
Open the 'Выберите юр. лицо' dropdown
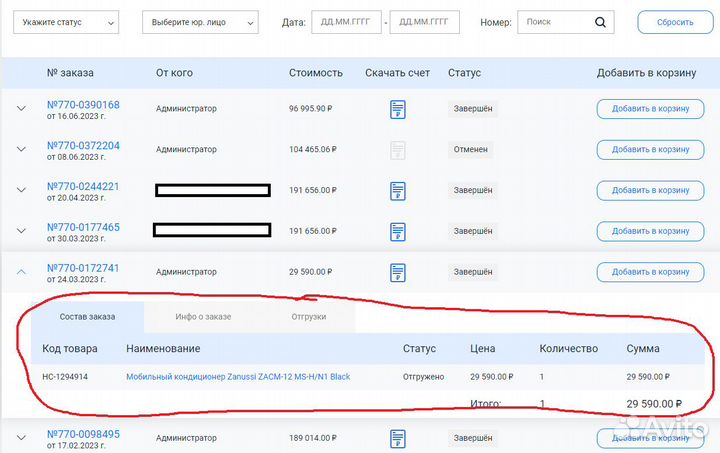pyautogui.click(x=199, y=22)
